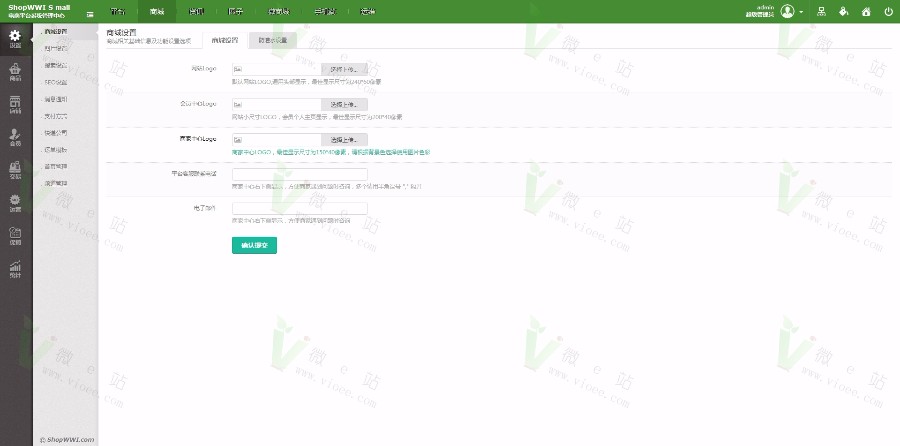Open the Members section person icon
900x446 pixels.
(15, 137)
